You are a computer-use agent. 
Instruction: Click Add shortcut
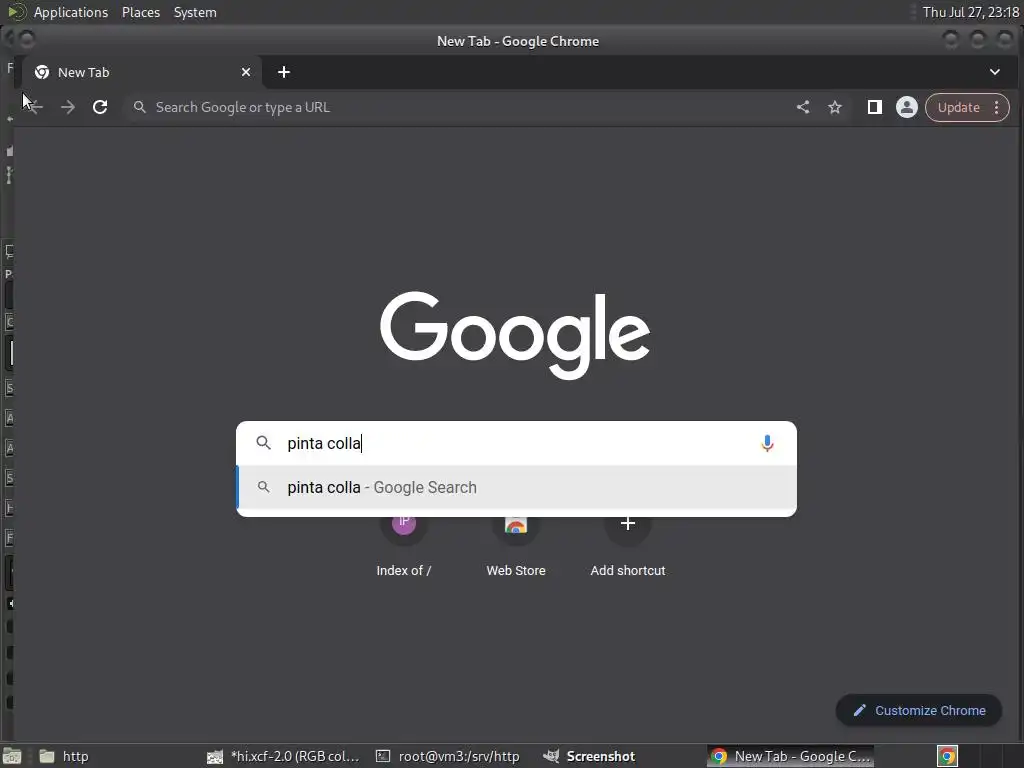tap(628, 545)
